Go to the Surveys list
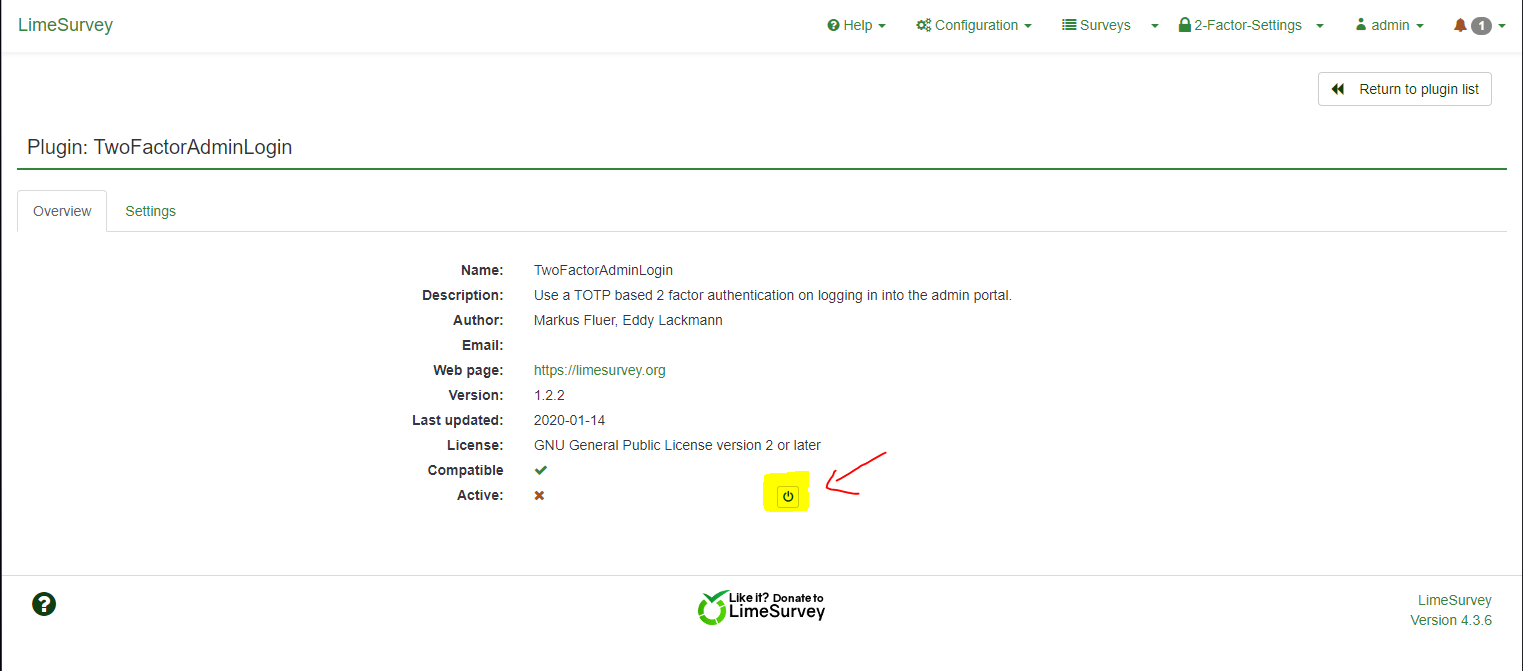This screenshot has height=671, width=1523. click(1096, 25)
